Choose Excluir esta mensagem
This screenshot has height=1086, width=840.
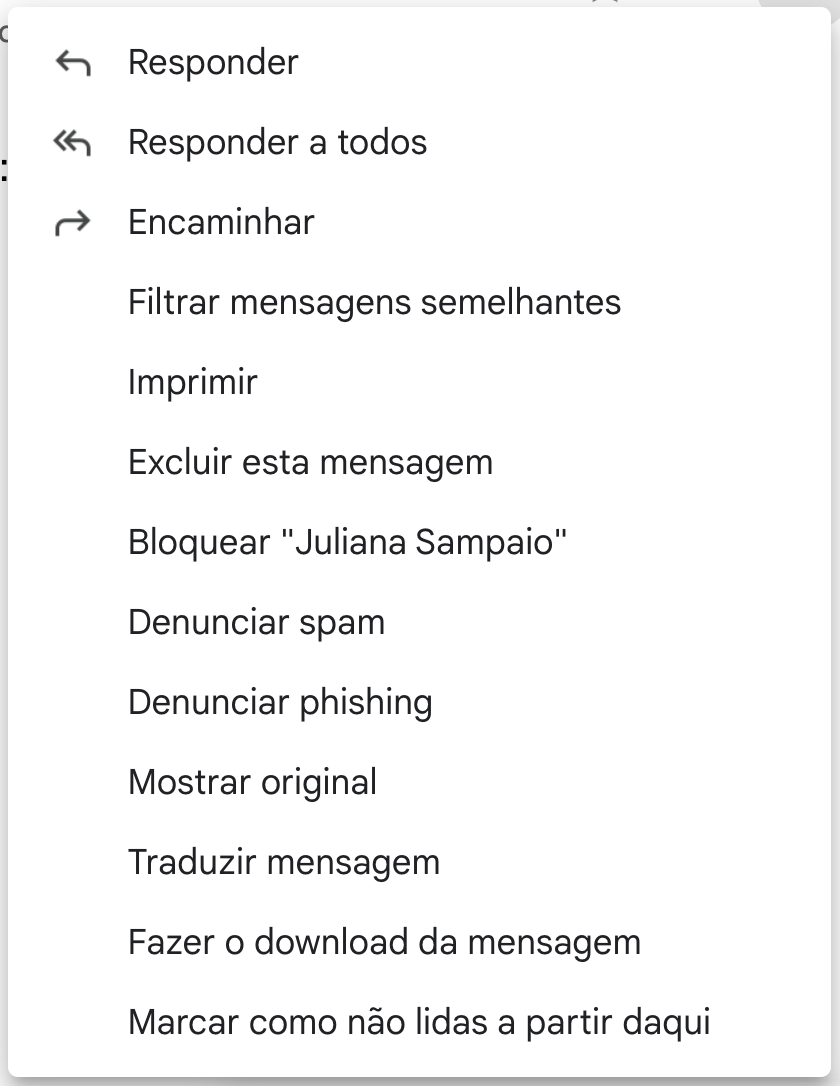309,462
